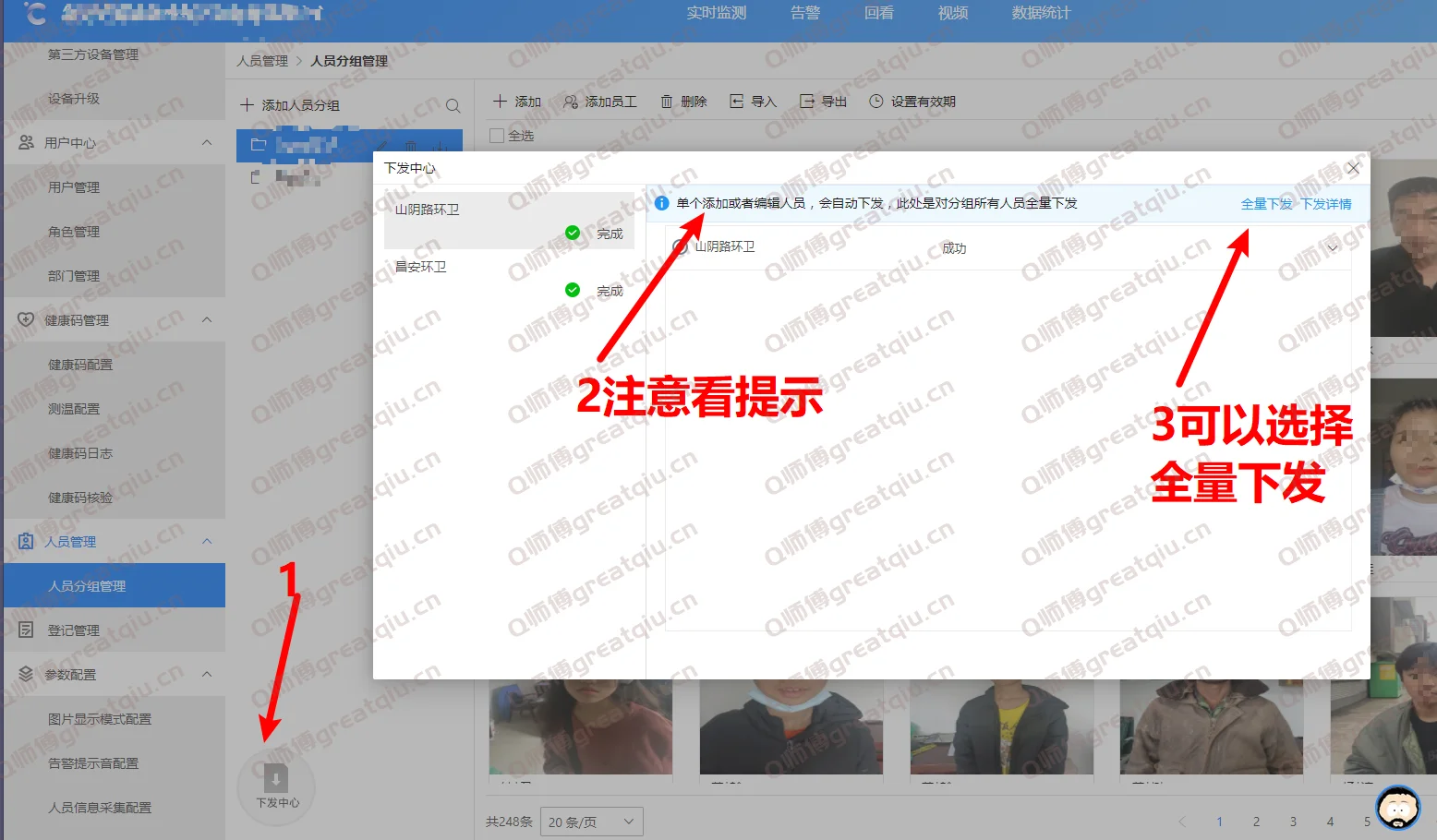The width and height of the screenshot is (1437, 840).
Task: Select the 山阴路环卫 radio option in dialog
Action: click(681, 247)
